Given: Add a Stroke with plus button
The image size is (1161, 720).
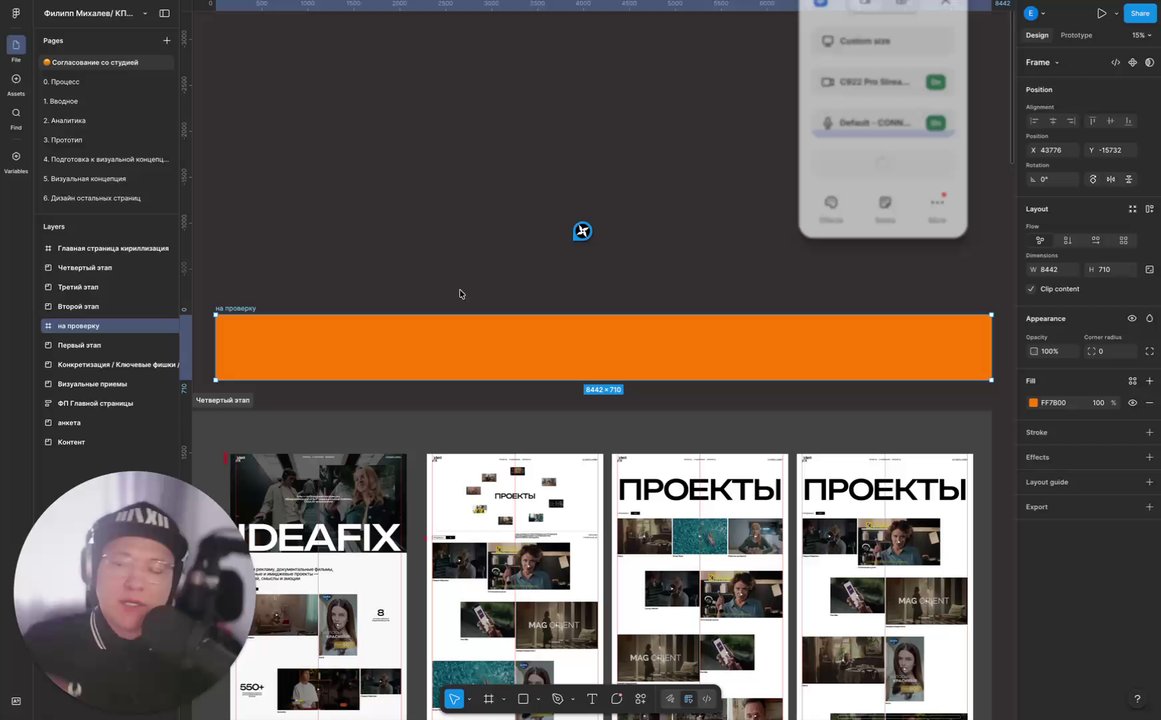Looking at the screenshot, I should click(1149, 433).
